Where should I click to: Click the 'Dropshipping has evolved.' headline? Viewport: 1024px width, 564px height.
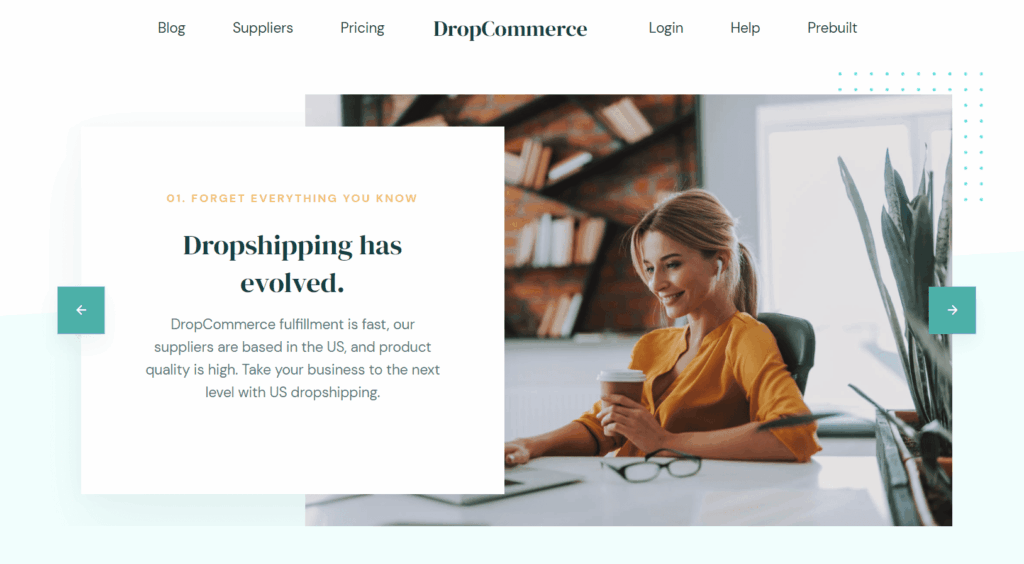tap(293, 264)
